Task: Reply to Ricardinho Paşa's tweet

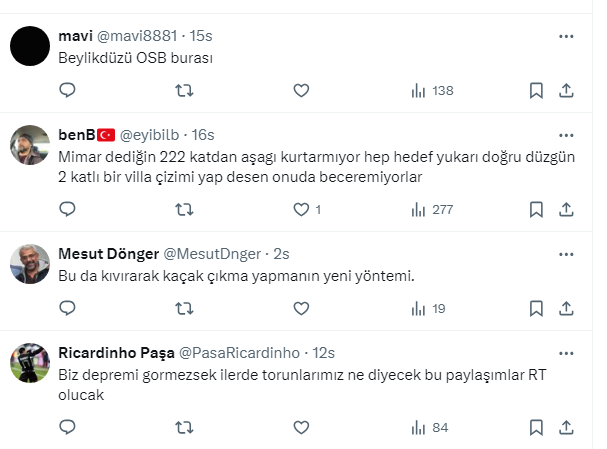Action: [x=67, y=427]
